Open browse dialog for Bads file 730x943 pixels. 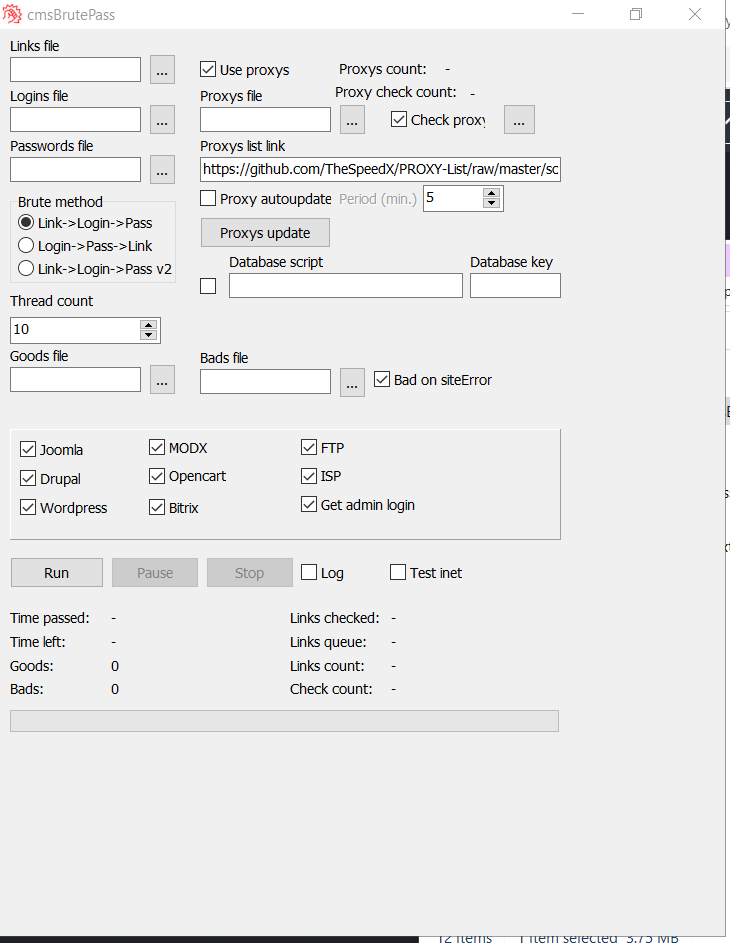coord(352,382)
